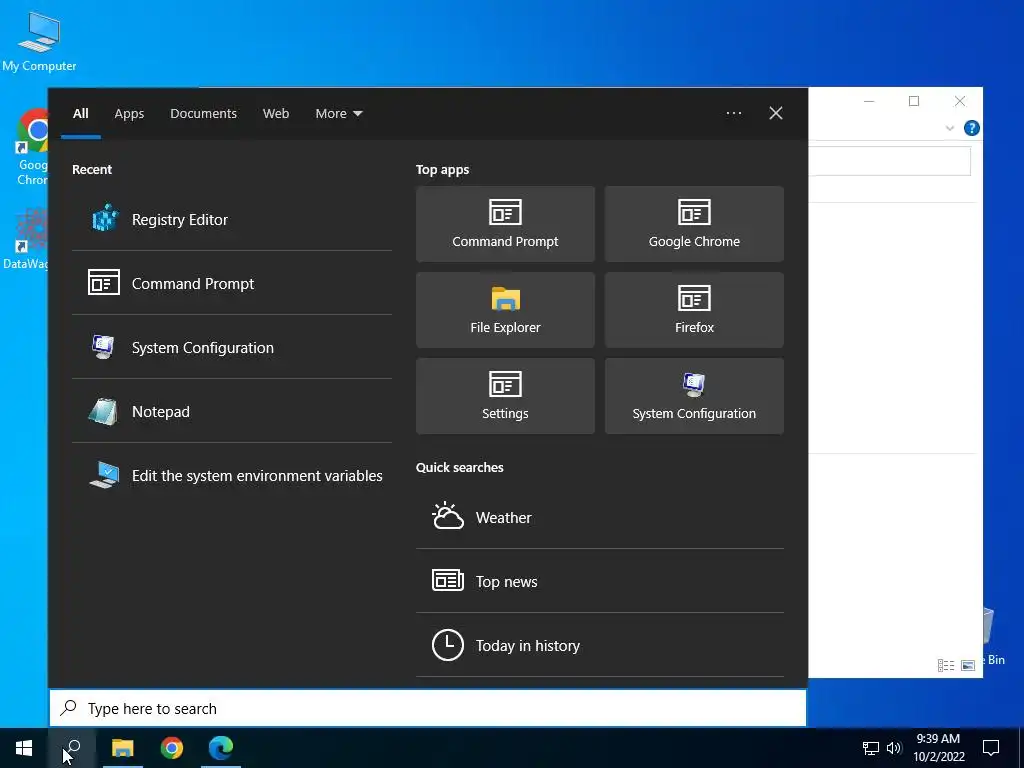
Task: Open Notepad from Recent list
Action: pos(232,411)
